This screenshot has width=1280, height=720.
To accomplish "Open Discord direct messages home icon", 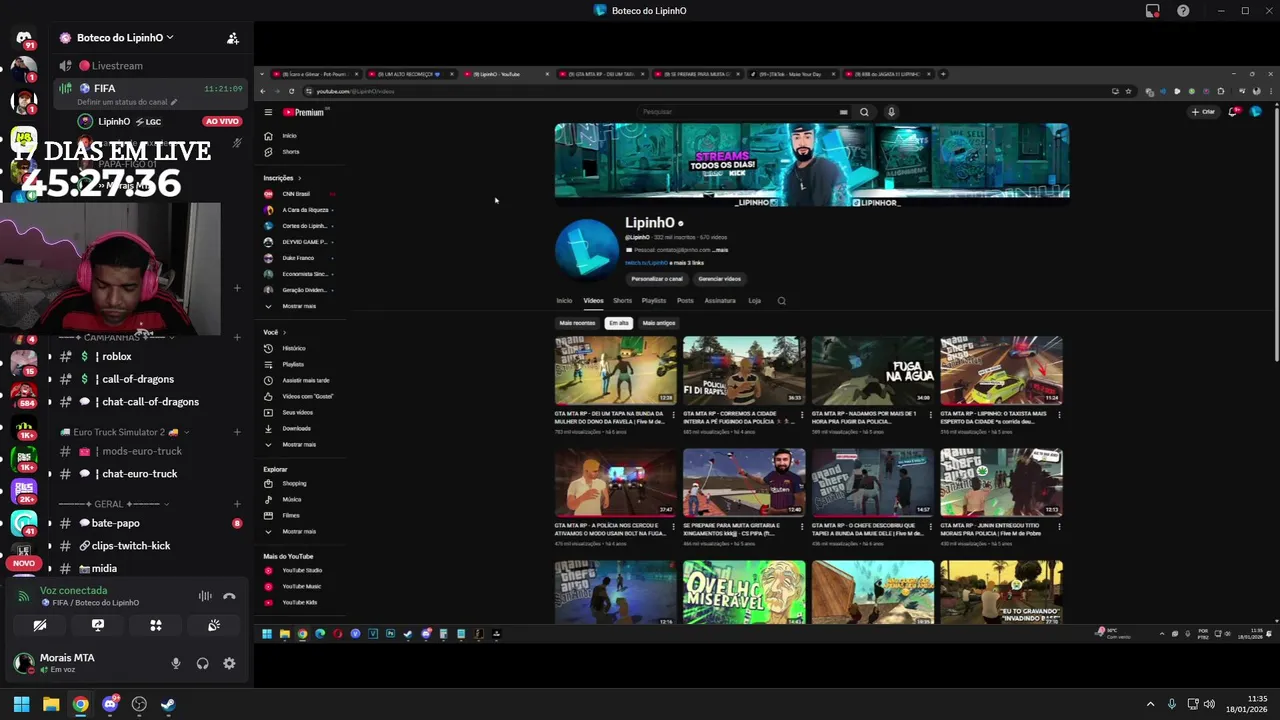I will tap(24, 38).
